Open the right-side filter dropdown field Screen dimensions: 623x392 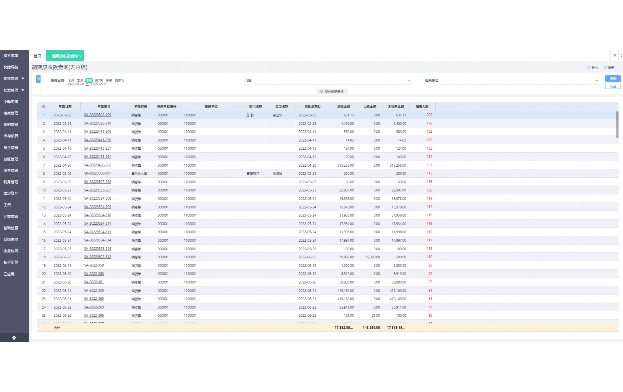coord(520,81)
